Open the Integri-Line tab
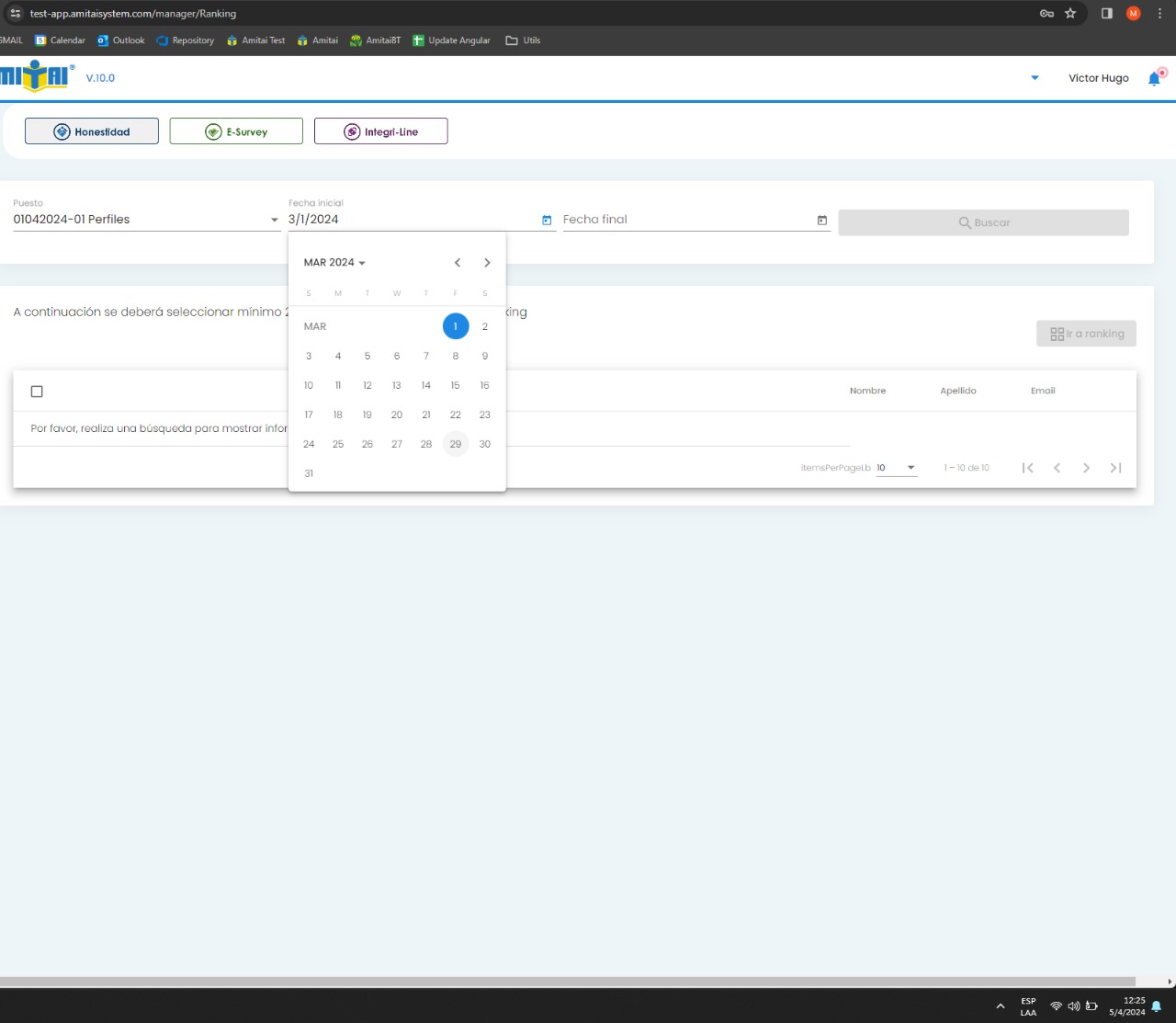This screenshot has width=1176, height=1023. [381, 131]
